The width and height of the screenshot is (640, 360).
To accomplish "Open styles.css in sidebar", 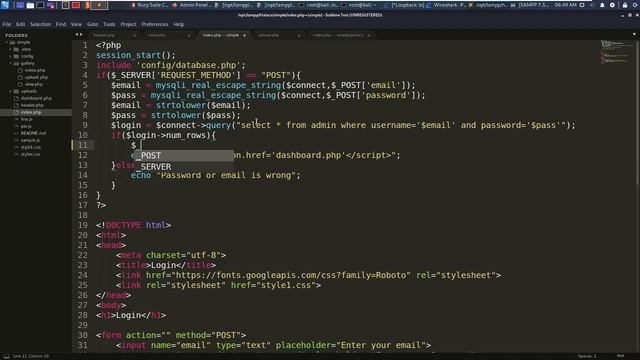I will tap(30, 154).
